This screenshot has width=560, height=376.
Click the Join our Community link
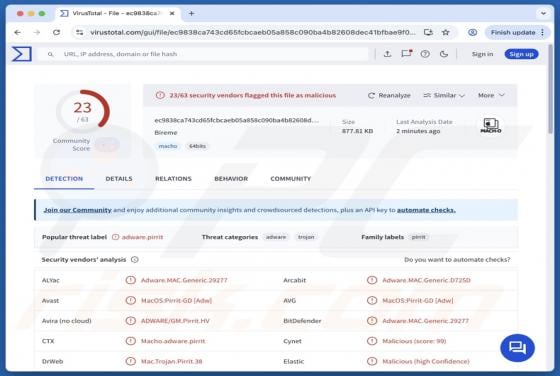[78, 210]
